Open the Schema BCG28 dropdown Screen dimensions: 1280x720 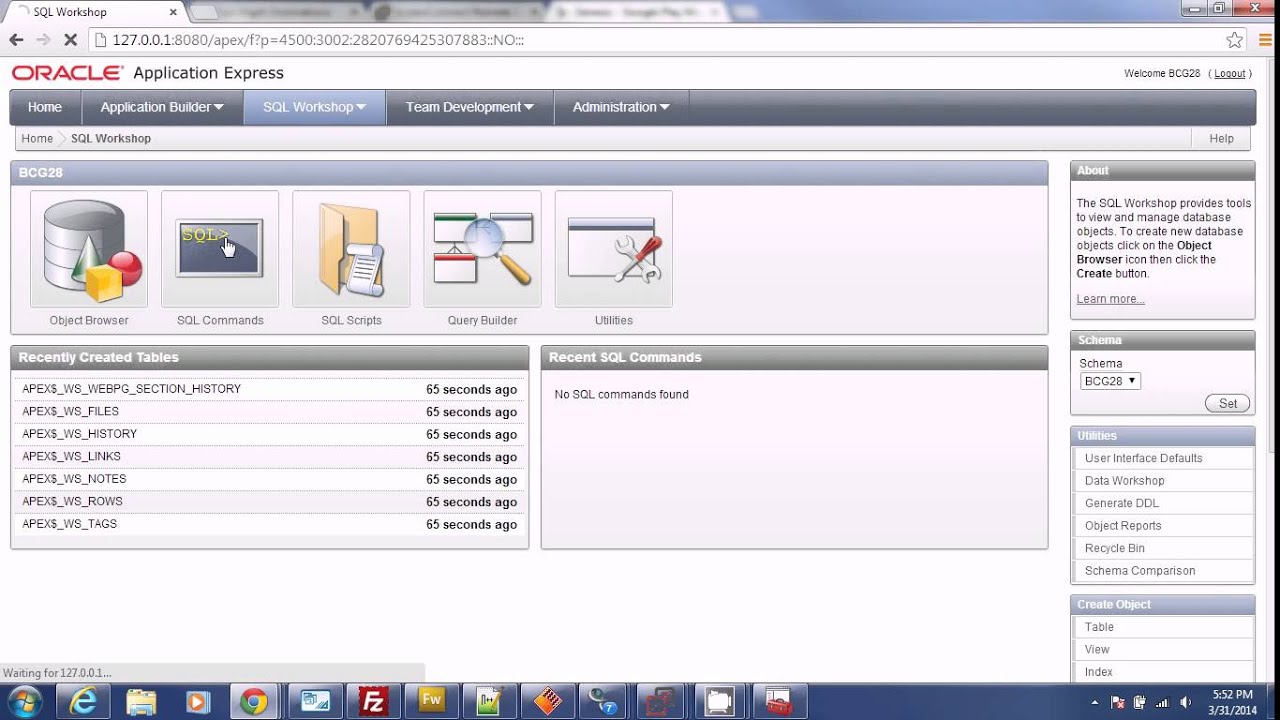coord(1110,381)
